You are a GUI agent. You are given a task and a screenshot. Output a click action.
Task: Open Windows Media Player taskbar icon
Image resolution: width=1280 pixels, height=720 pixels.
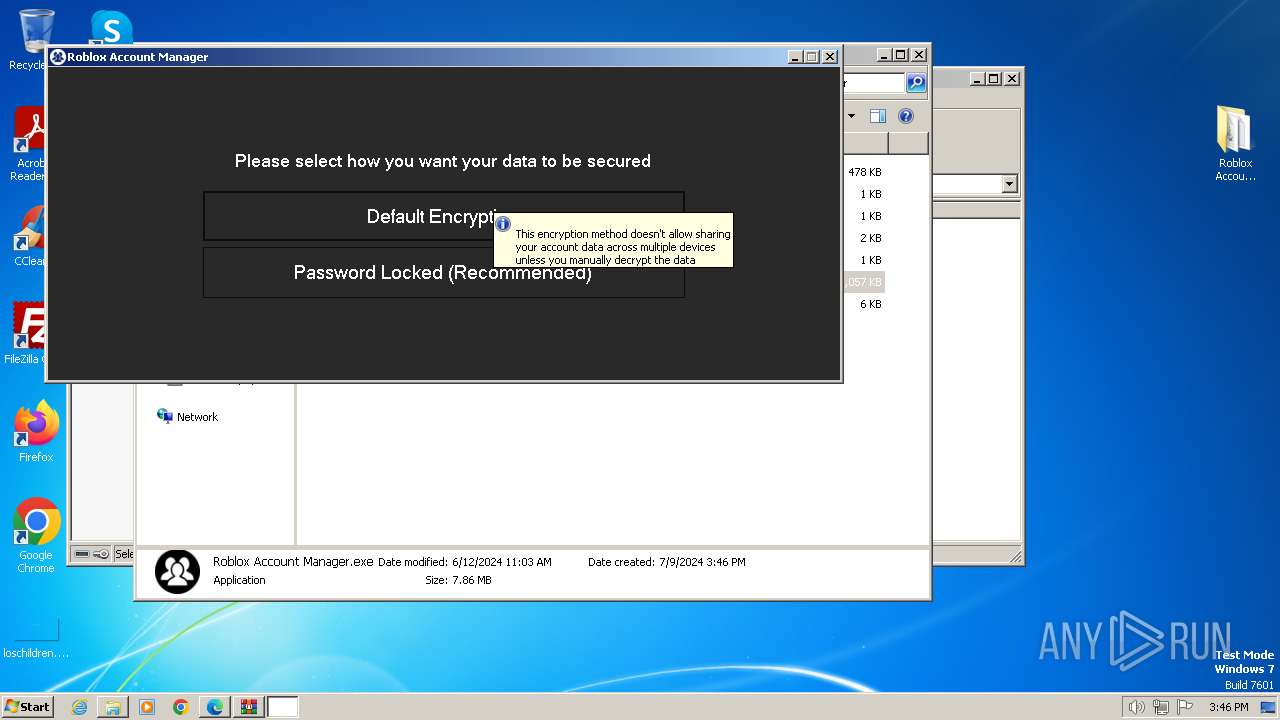pyautogui.click(x=147, y=707)
